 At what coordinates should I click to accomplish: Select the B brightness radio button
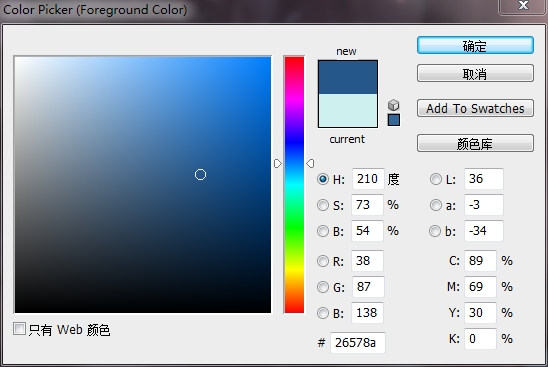point(323,231)
